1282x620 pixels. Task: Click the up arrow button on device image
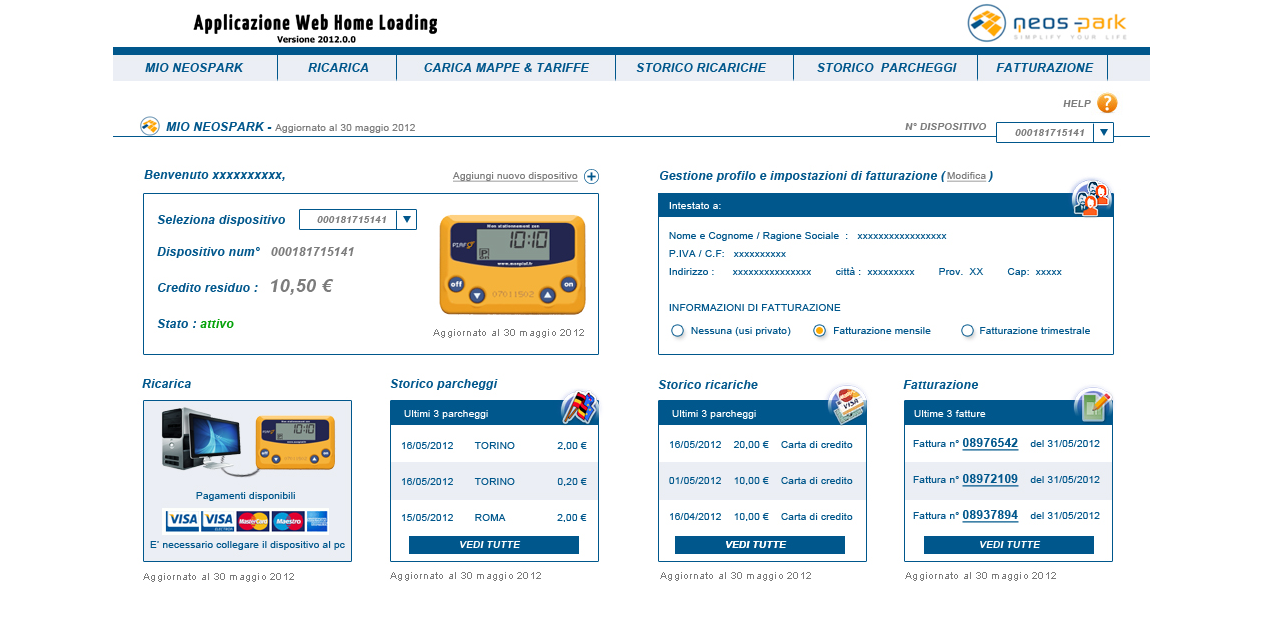pyautogui.click(x=547, y=295)
